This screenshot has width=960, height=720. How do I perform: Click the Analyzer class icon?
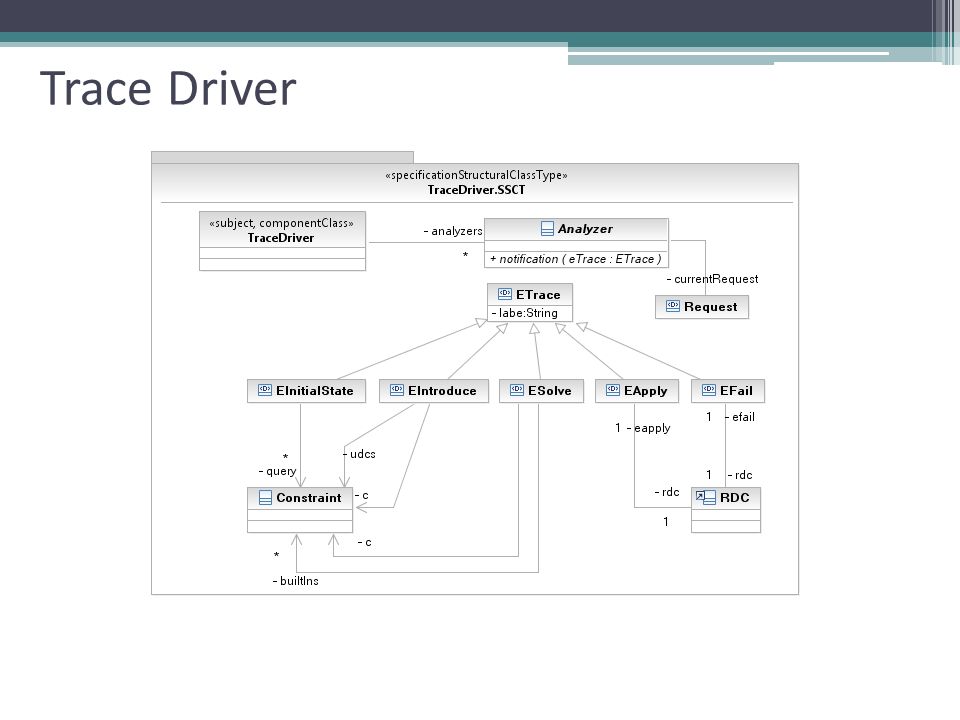(547, 229)
